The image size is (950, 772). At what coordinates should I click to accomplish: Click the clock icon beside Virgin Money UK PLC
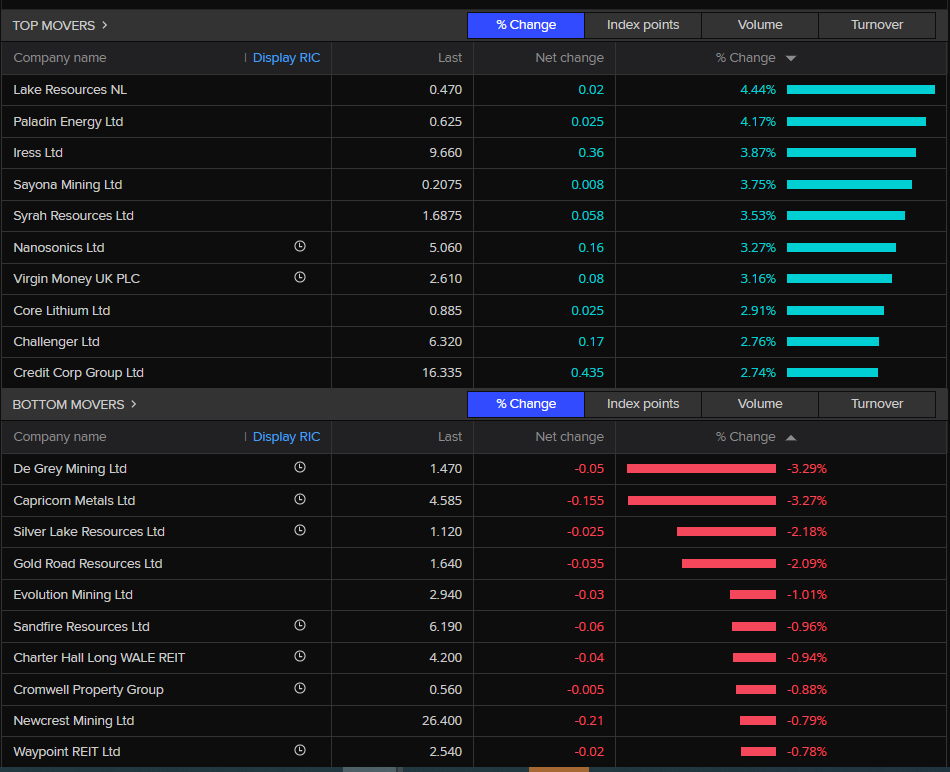tap(300, 277)
